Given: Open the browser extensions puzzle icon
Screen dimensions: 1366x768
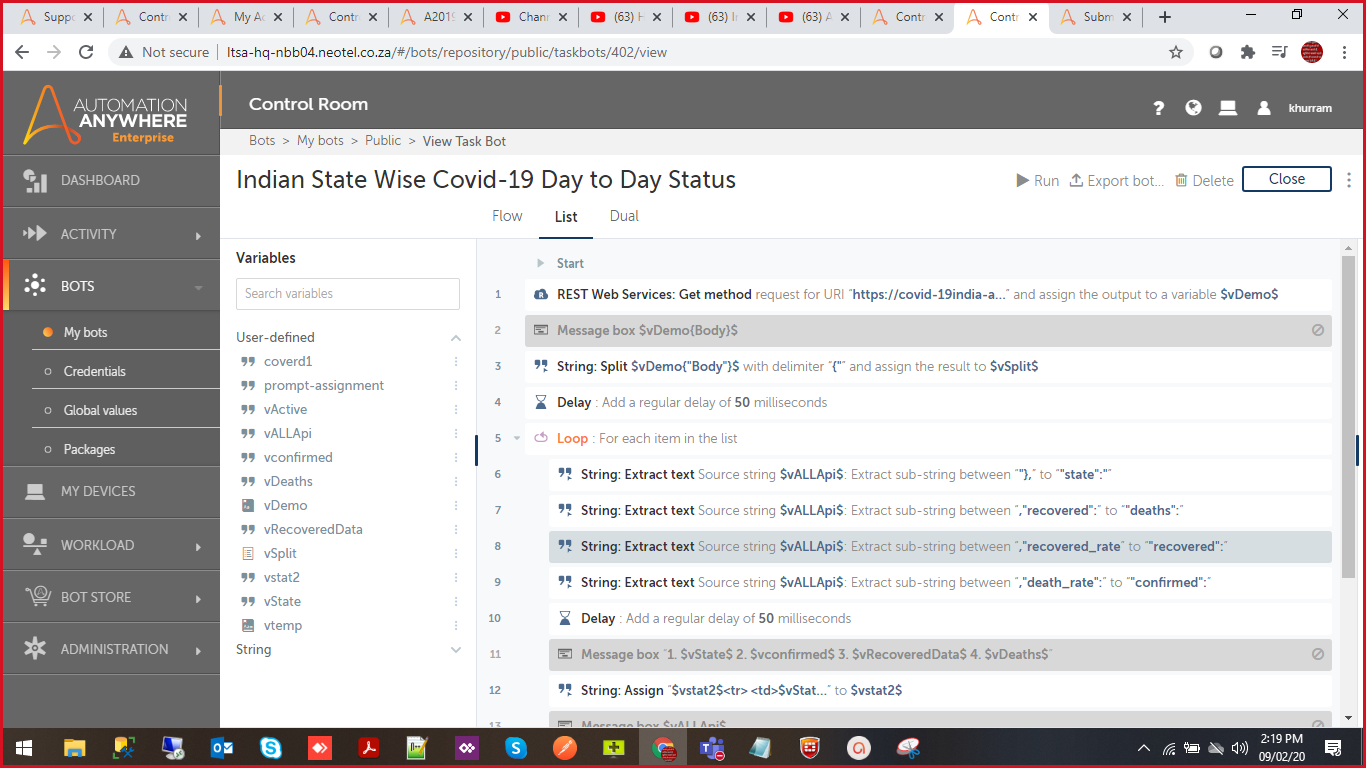Looking at the screenshot, I should click(x=1247, y=52).
